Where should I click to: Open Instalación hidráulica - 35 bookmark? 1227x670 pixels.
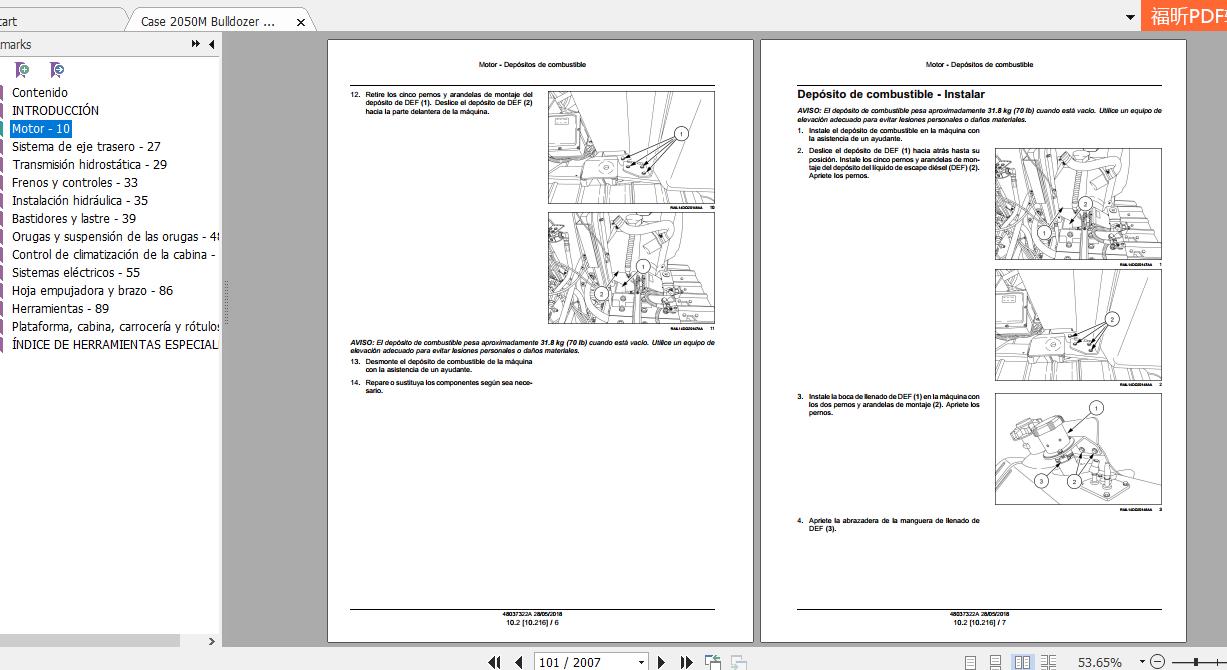coord(80,201)
